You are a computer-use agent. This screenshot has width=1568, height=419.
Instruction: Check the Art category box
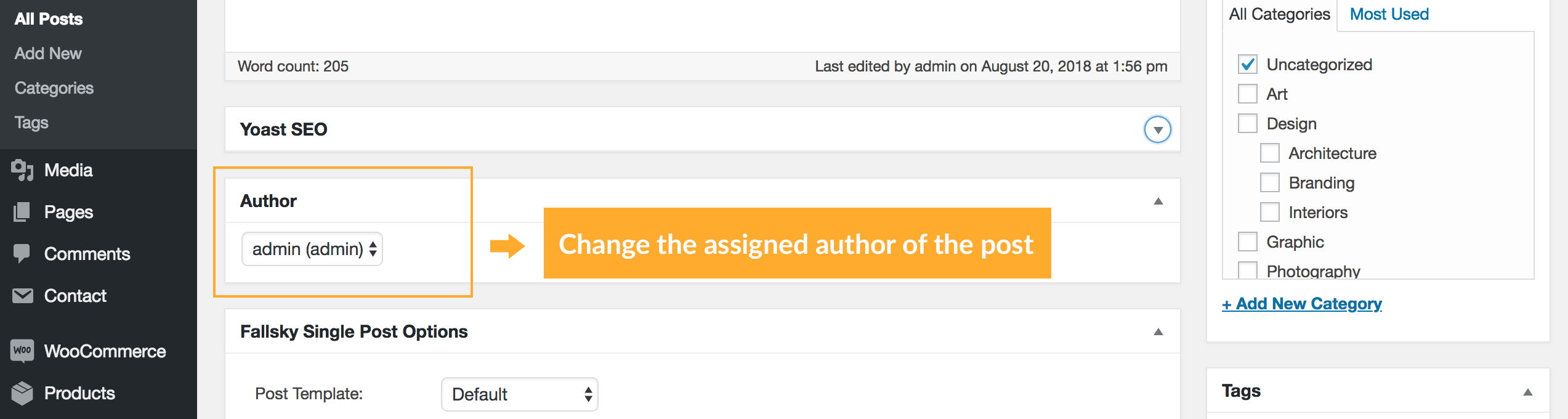click(1248, 94)
